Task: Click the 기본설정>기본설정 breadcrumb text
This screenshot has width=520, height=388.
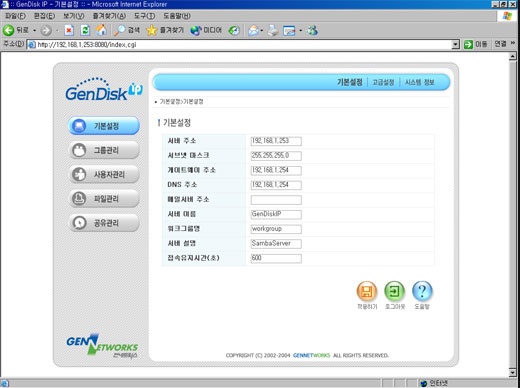Action: pyautogui.click(x=181, y=101)
